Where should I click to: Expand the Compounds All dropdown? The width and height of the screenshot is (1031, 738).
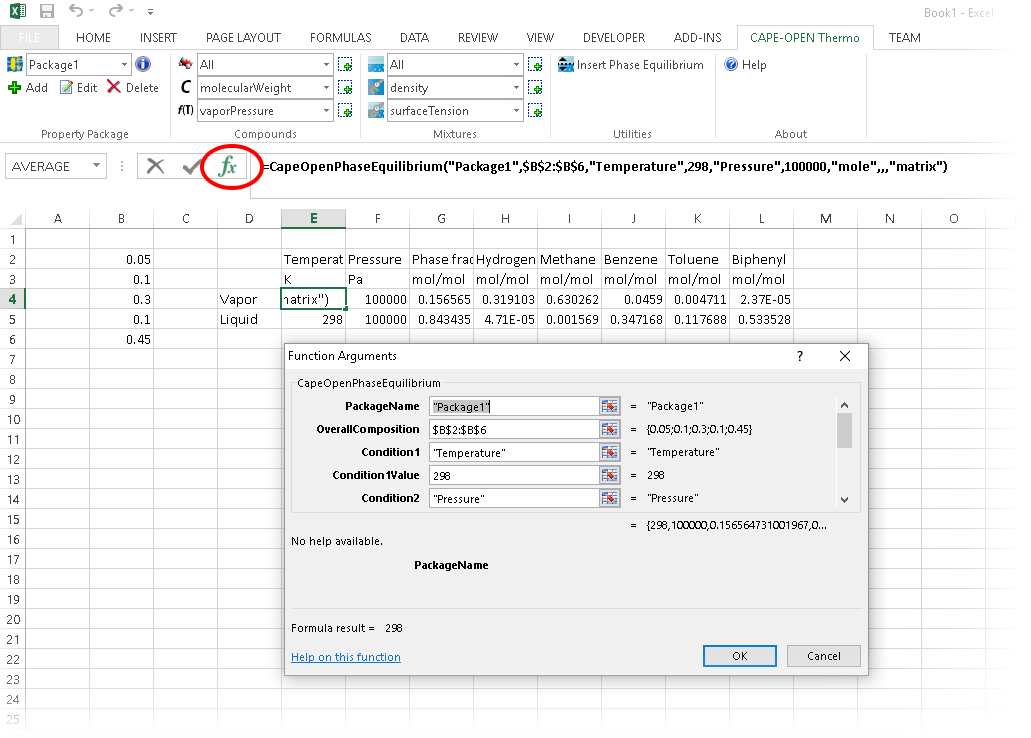326,64
